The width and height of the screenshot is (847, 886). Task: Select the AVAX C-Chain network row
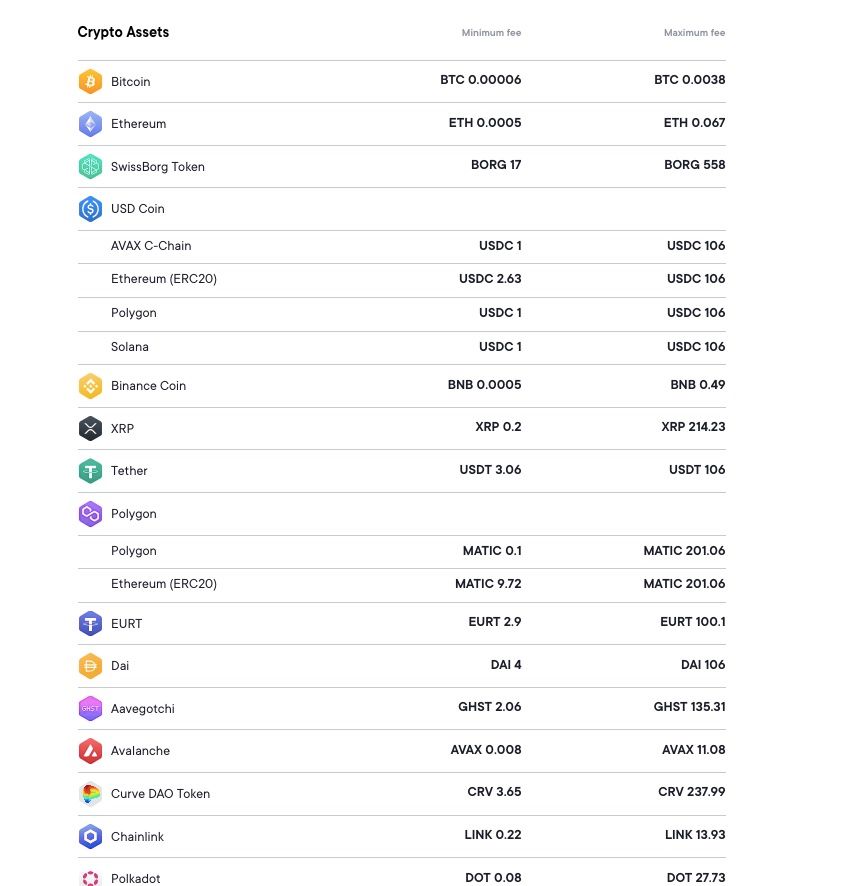click(151, 246)
